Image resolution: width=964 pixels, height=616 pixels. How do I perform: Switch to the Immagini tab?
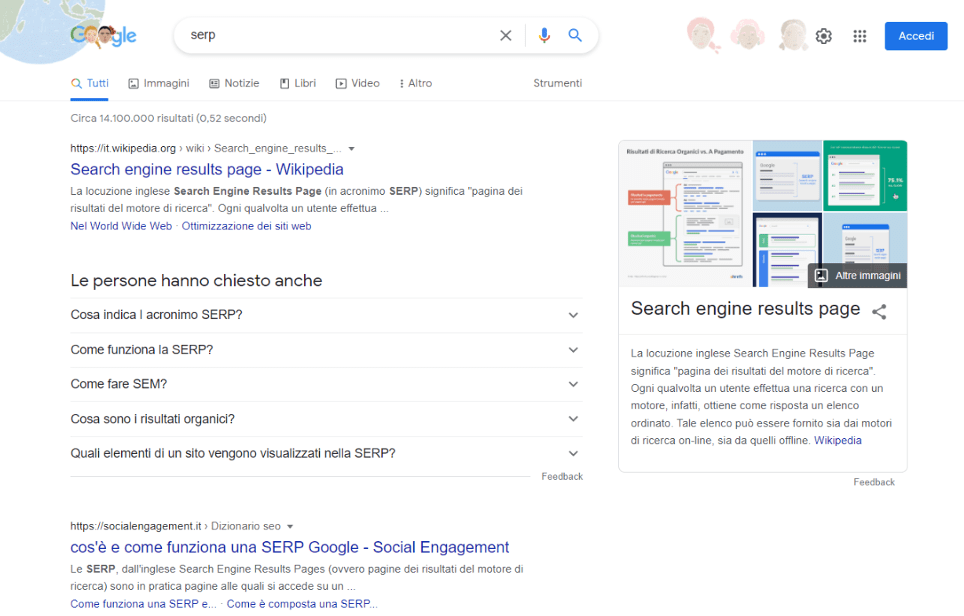pyautogui.click(x=159, y=84)
